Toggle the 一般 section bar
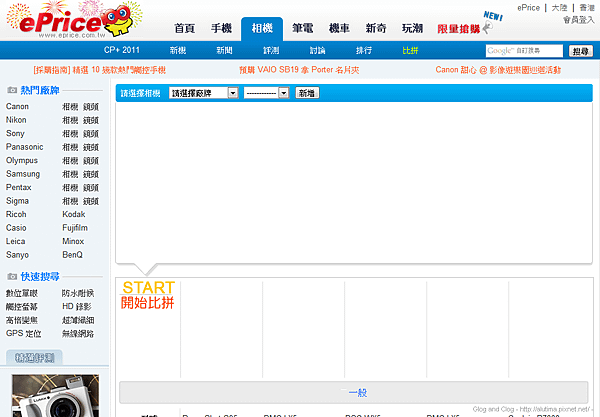 354,393
